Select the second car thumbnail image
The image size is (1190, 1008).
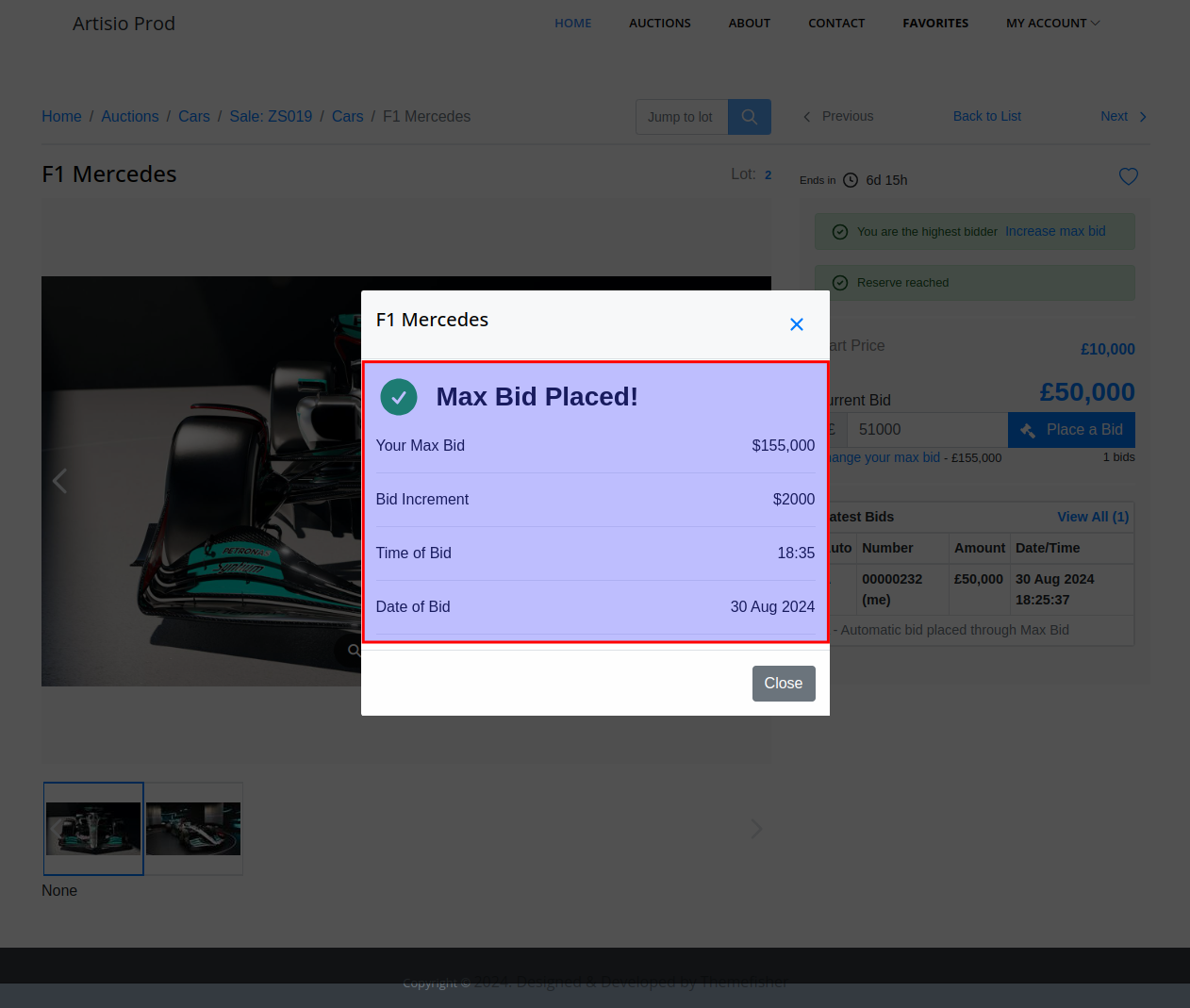click(x=193, y=829)
